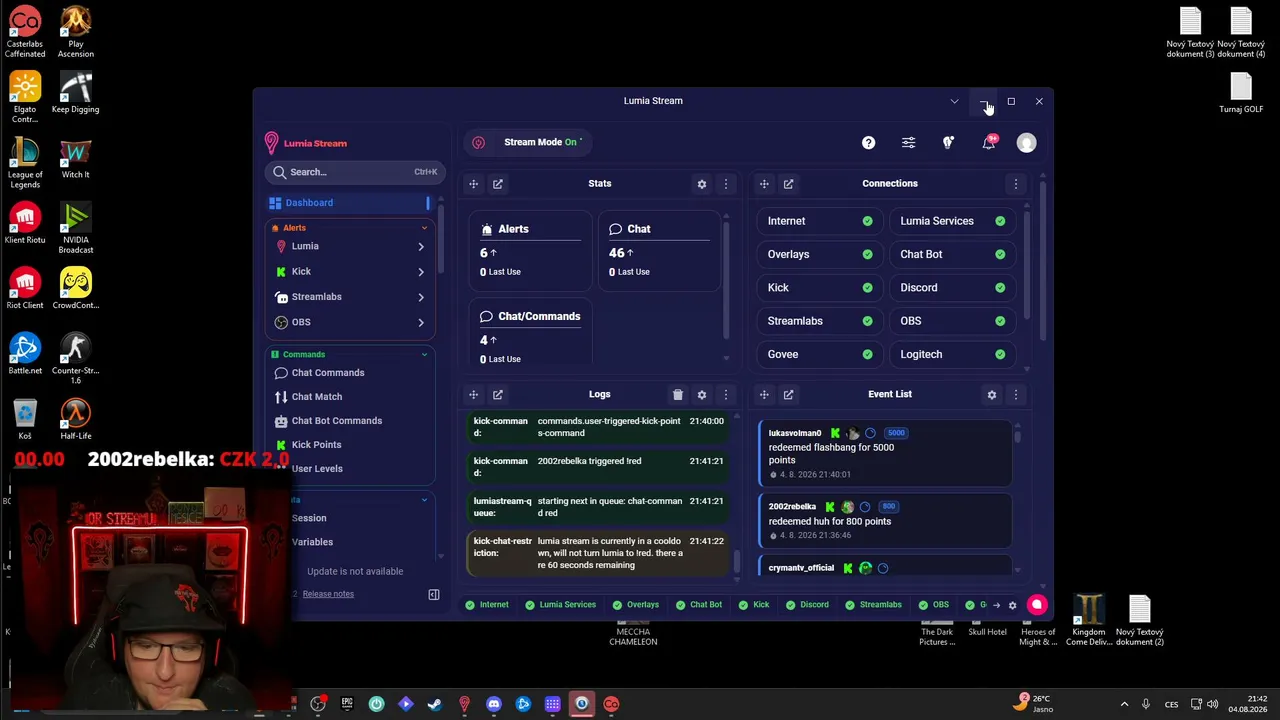The image size is (1280, 720).
Task: Focus the sidebar Search field
Action: (354, 172)
